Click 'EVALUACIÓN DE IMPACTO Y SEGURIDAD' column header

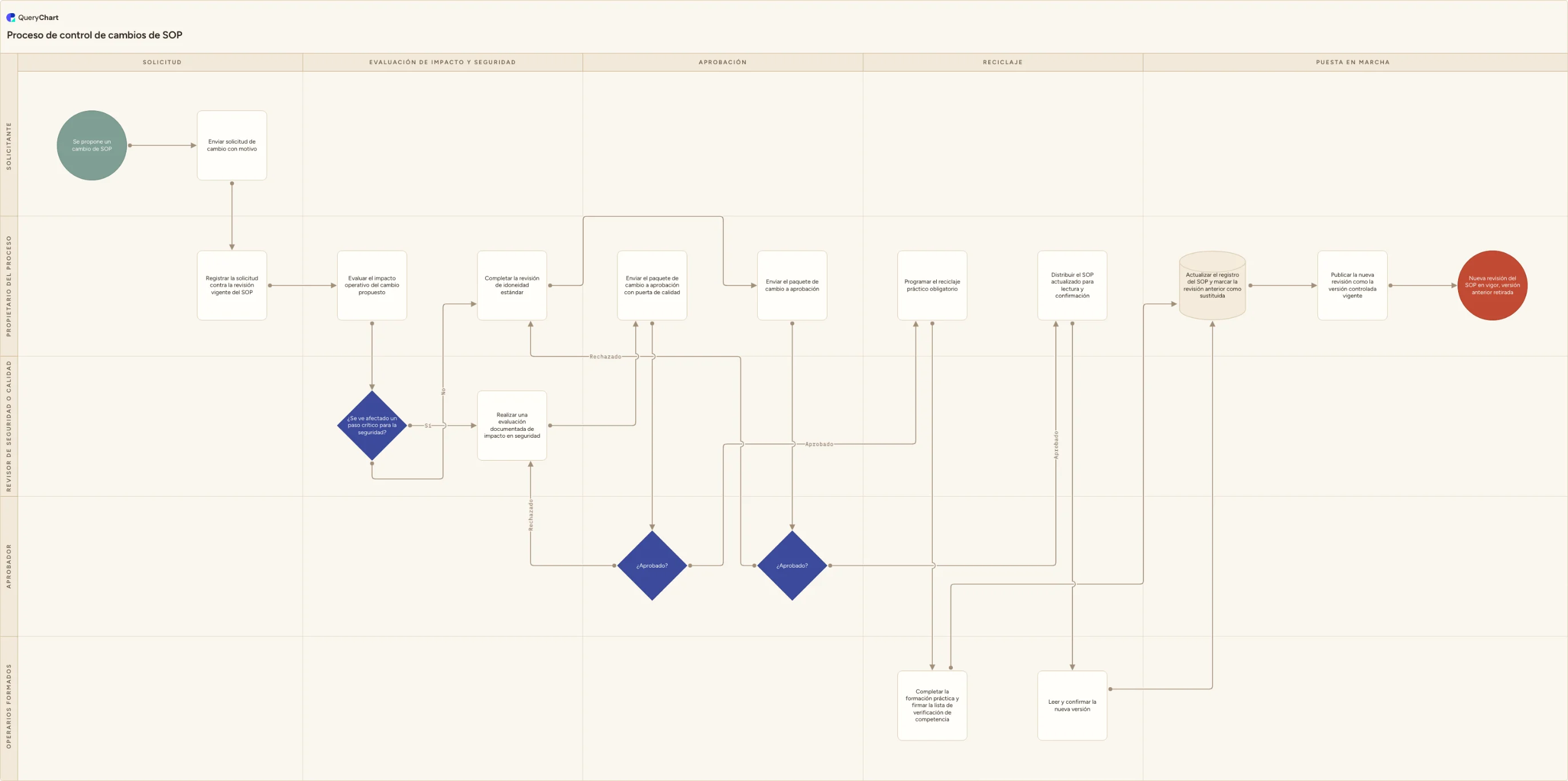442,62
